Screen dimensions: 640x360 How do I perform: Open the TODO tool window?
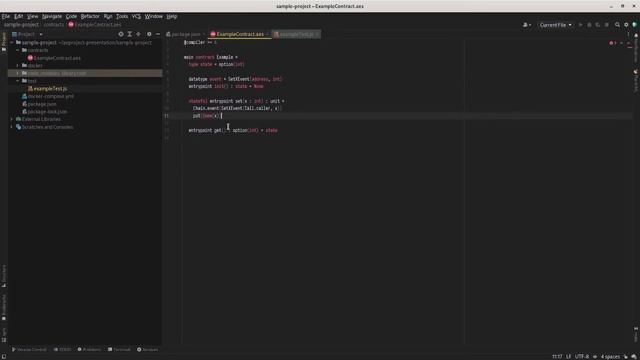pos(62,350)
